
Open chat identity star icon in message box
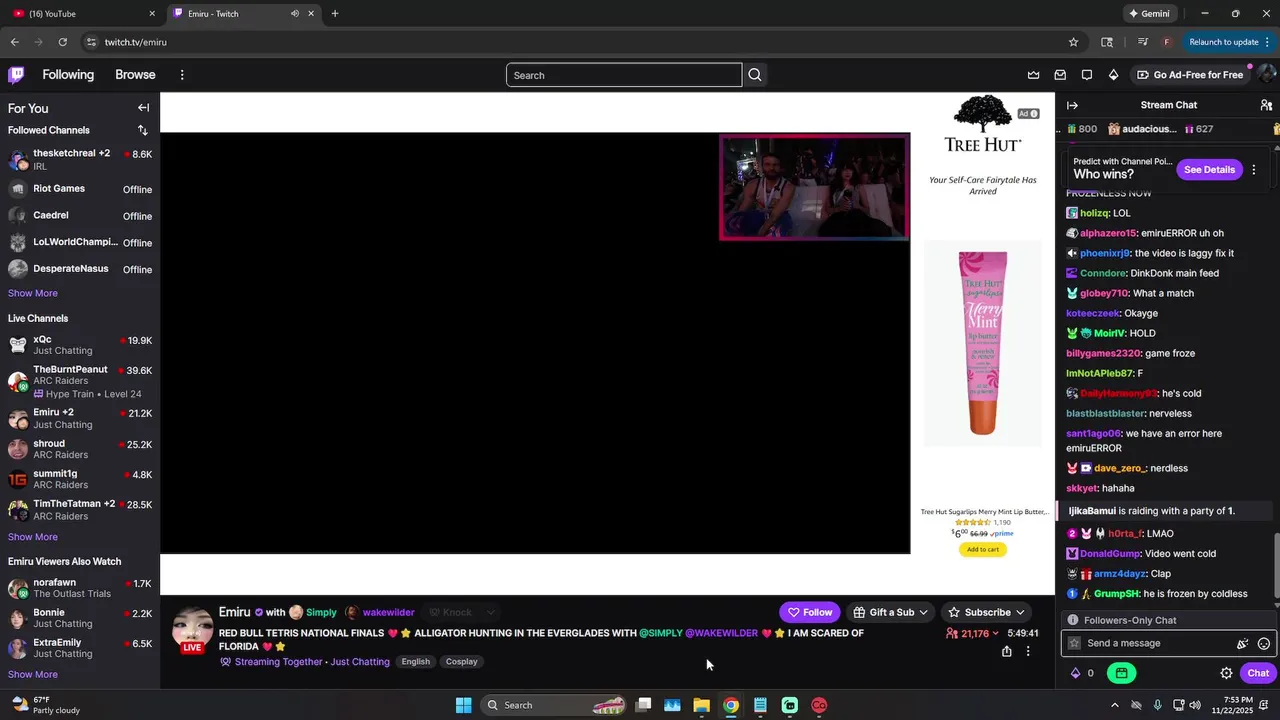[1075, 644]
